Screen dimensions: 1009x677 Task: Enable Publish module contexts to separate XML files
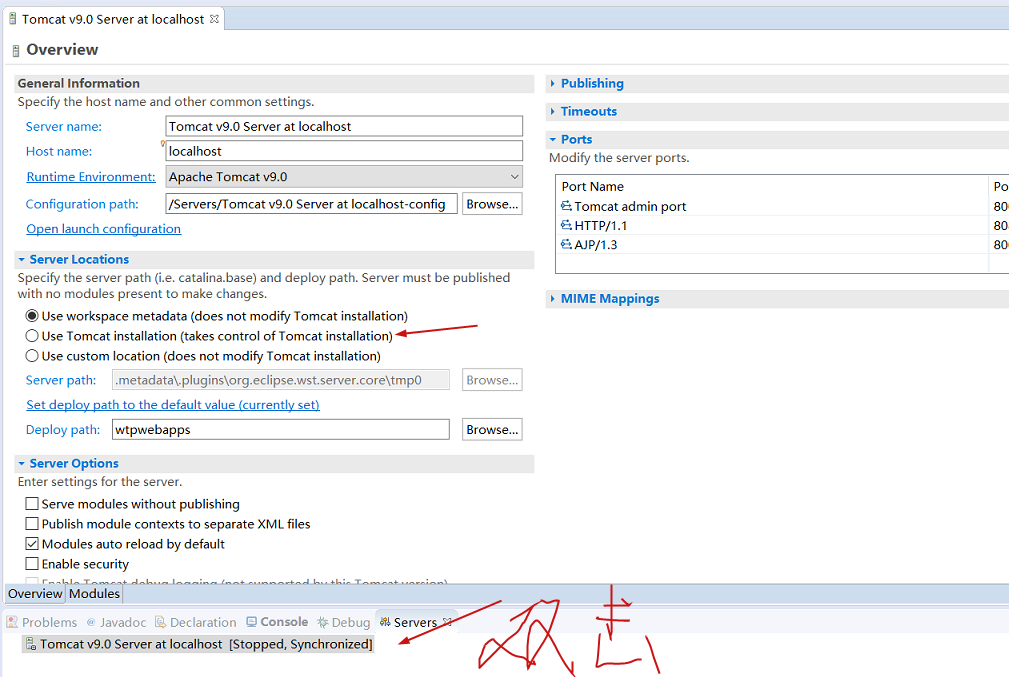click(32, 523)
